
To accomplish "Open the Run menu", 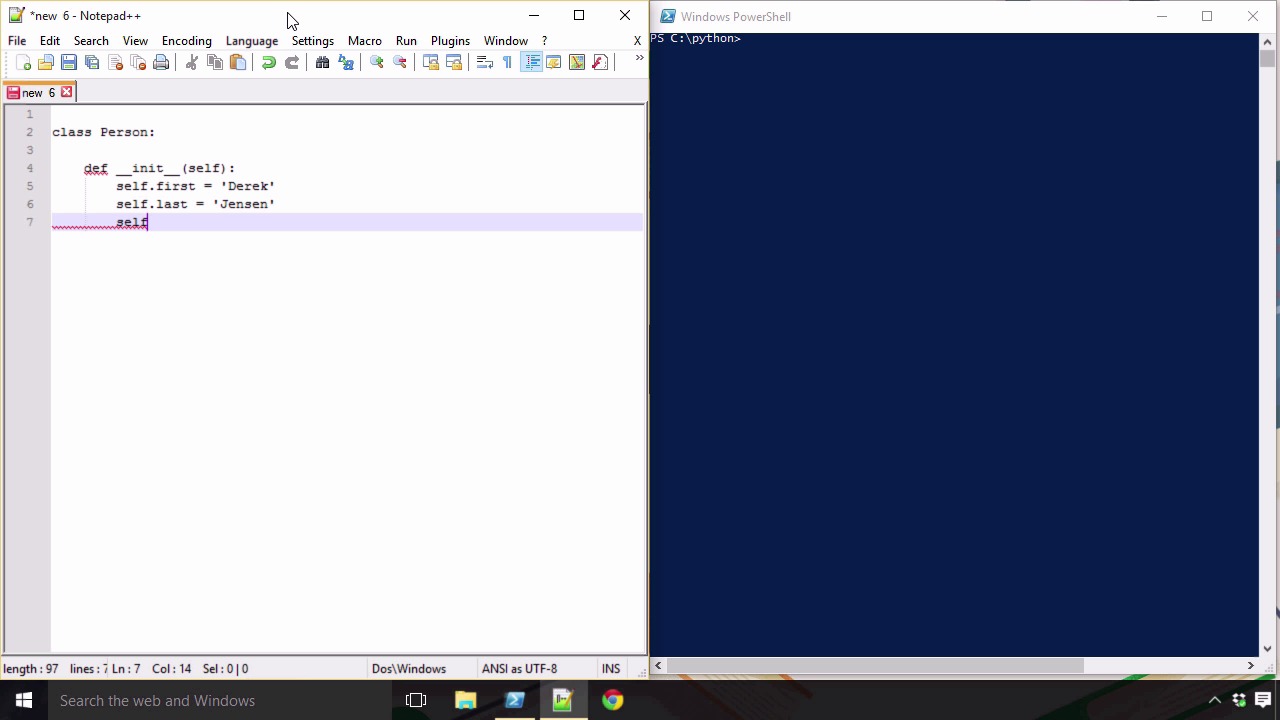I will point(406,41).
